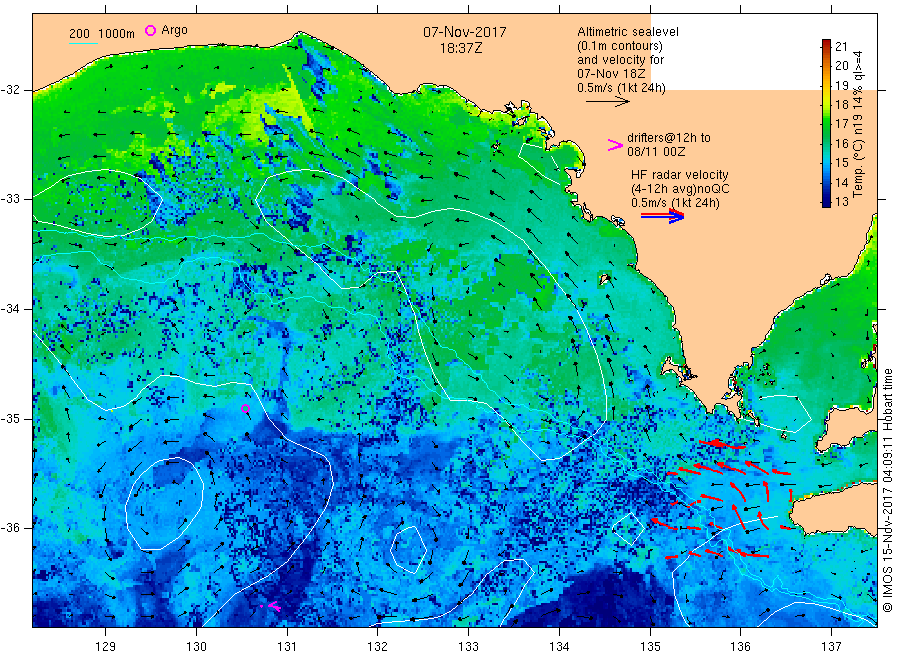The width and height of the screenshot is (900, 660).
Task: Click the '134' longitude axis label
Action: (559, 647)
